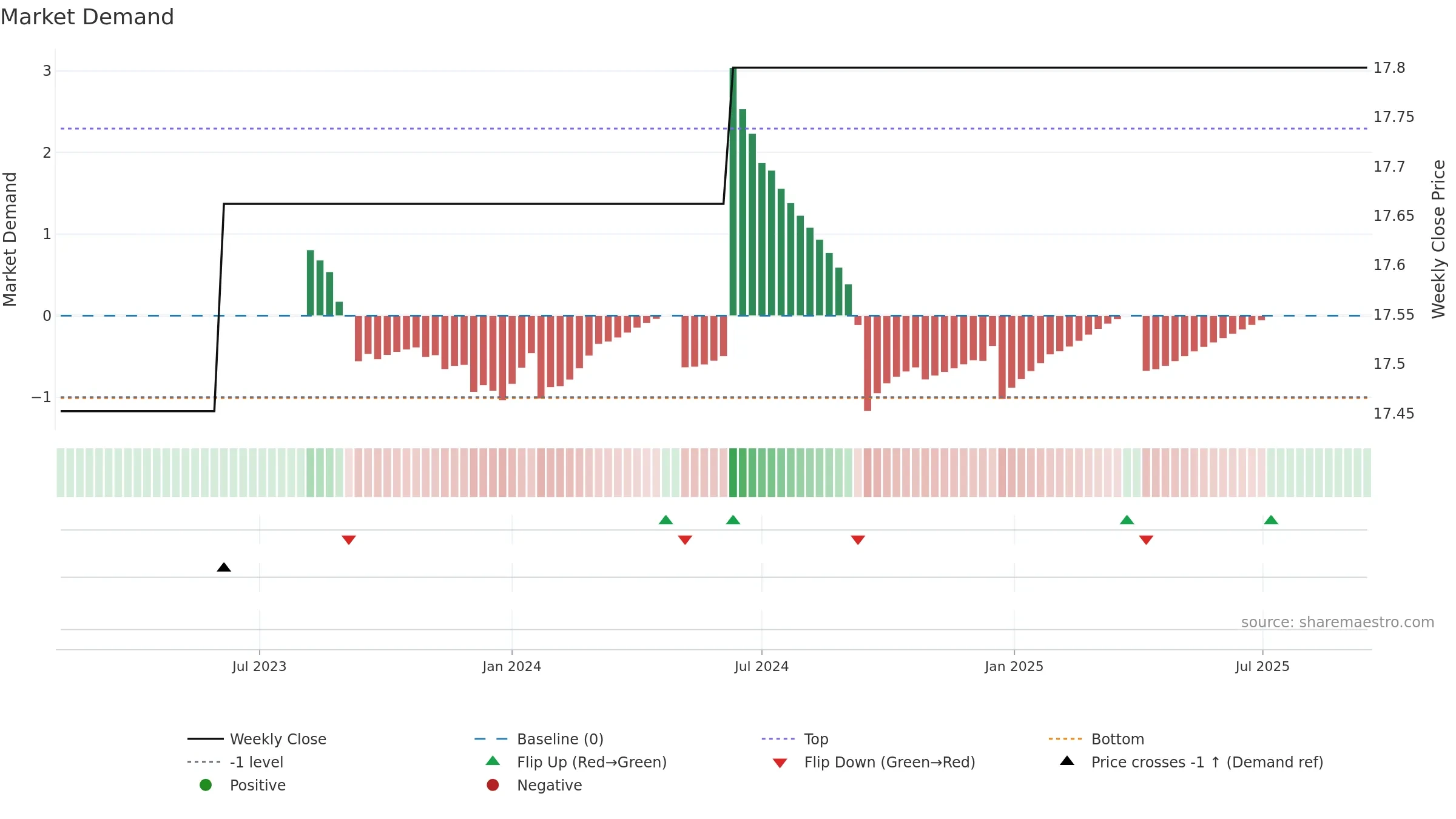Click the green Flip Up triangle in legend
Image resolution: width=1456 pixels, height=819 pixels.
pyautogui.click(x=493, y=761)
